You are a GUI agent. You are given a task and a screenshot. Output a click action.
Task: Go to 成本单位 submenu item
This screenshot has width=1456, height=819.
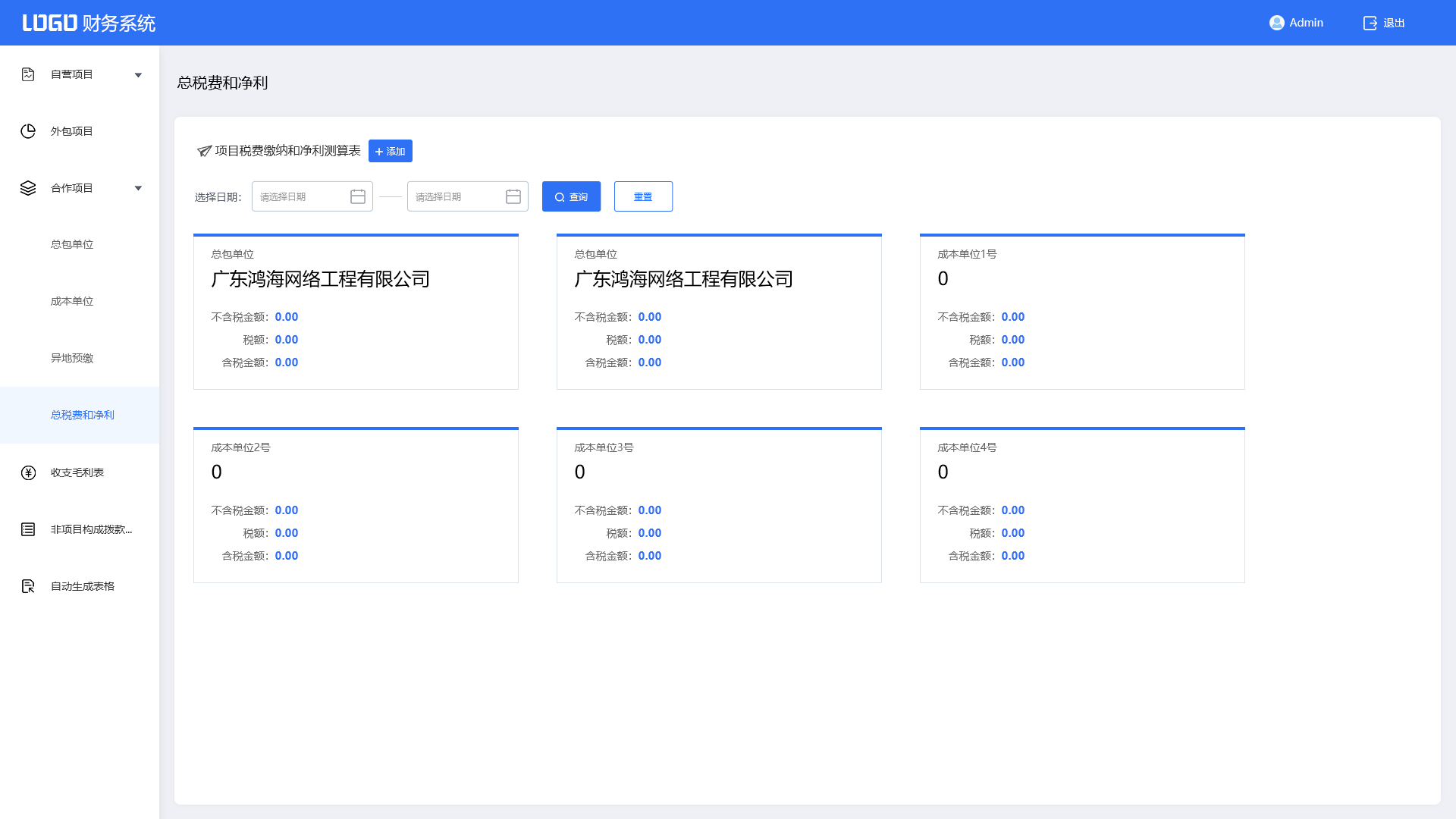click(72, 301)
